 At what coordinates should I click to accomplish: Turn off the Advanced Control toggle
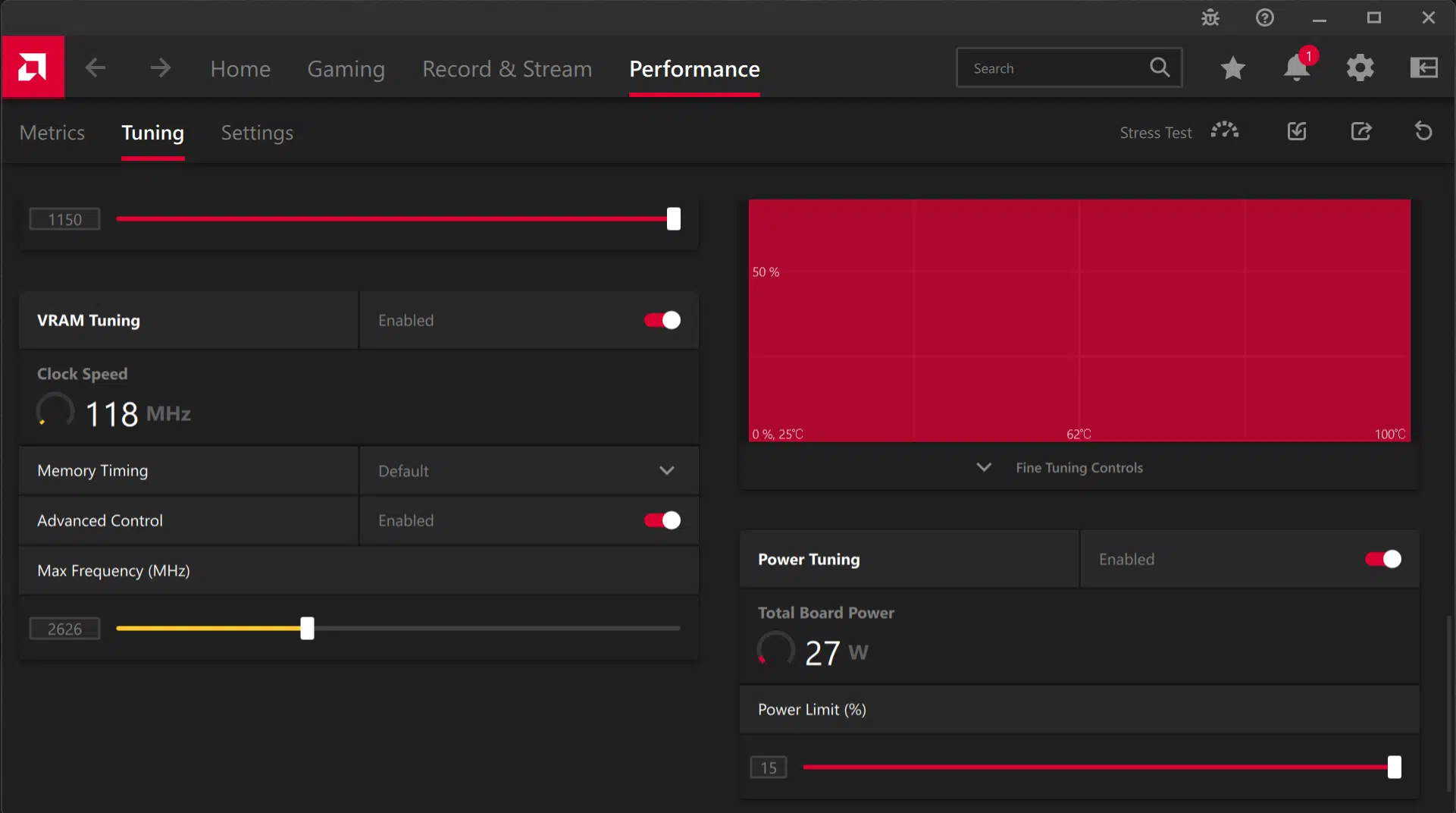click(662, 520)
